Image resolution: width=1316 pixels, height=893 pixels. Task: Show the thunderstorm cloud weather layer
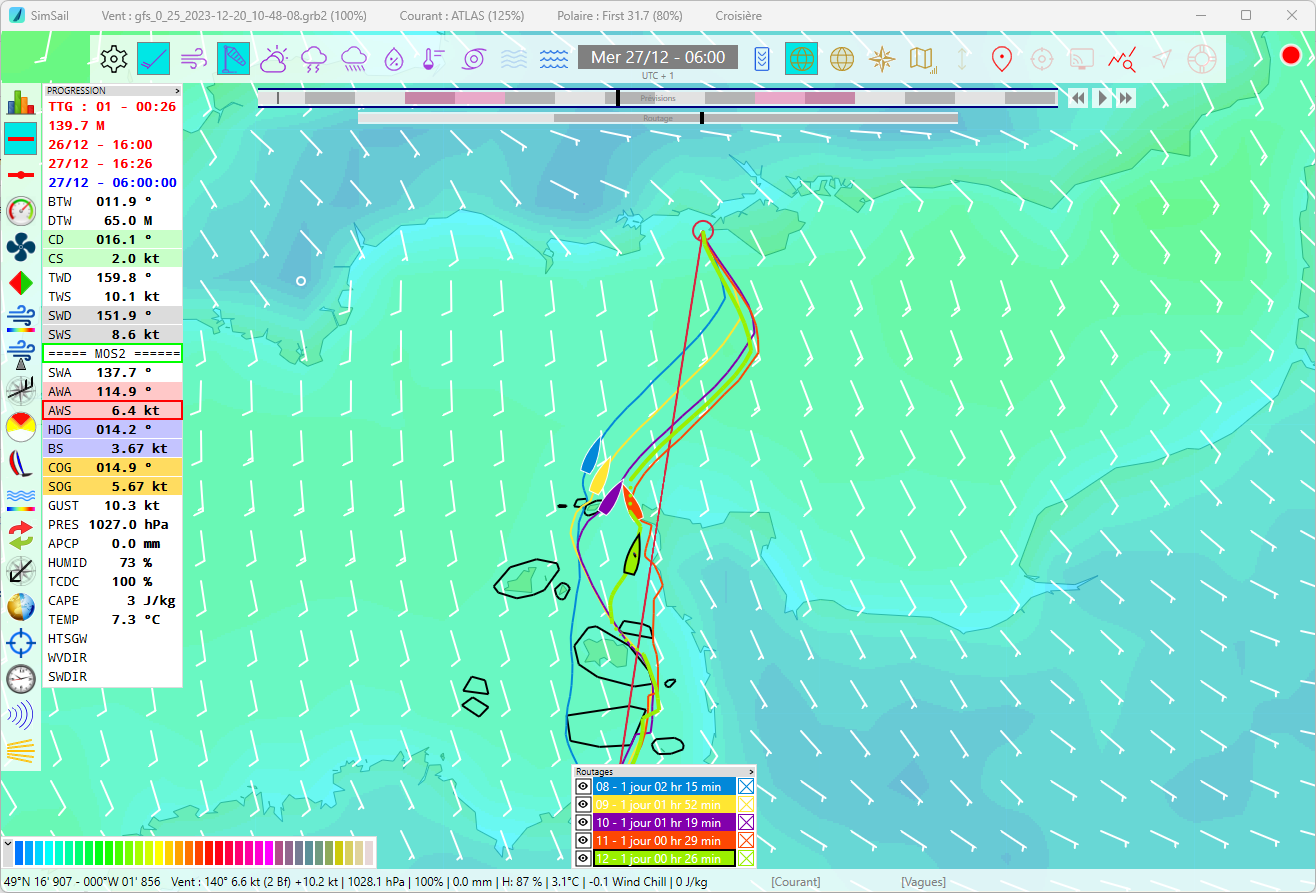point(313,59)
